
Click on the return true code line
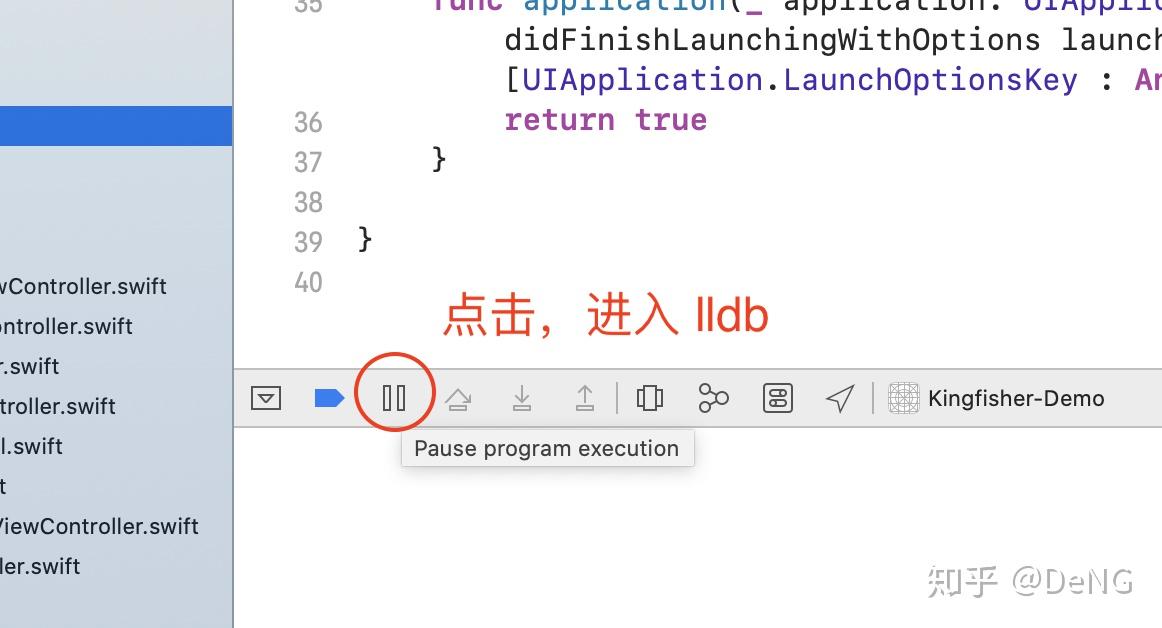605,120
